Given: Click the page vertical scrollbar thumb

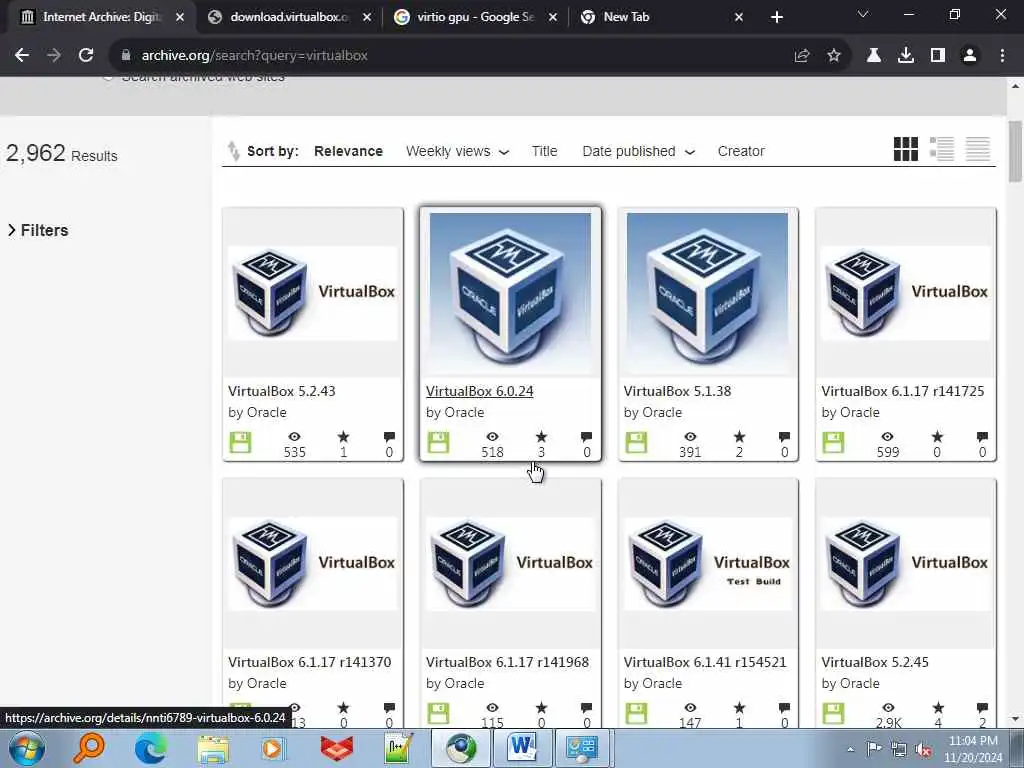Looking at the screenshot, I should click(x=1015, y=152).
